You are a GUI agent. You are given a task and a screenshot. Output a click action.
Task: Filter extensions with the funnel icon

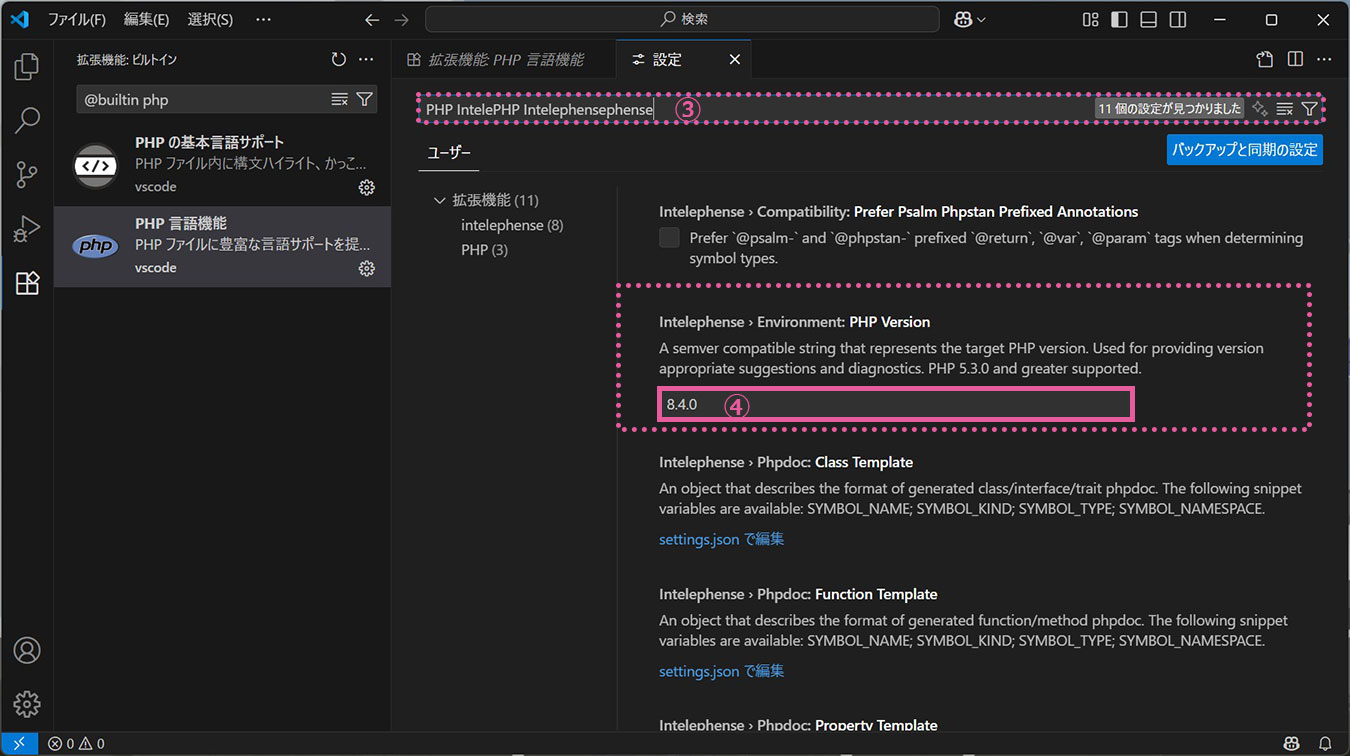365,99
